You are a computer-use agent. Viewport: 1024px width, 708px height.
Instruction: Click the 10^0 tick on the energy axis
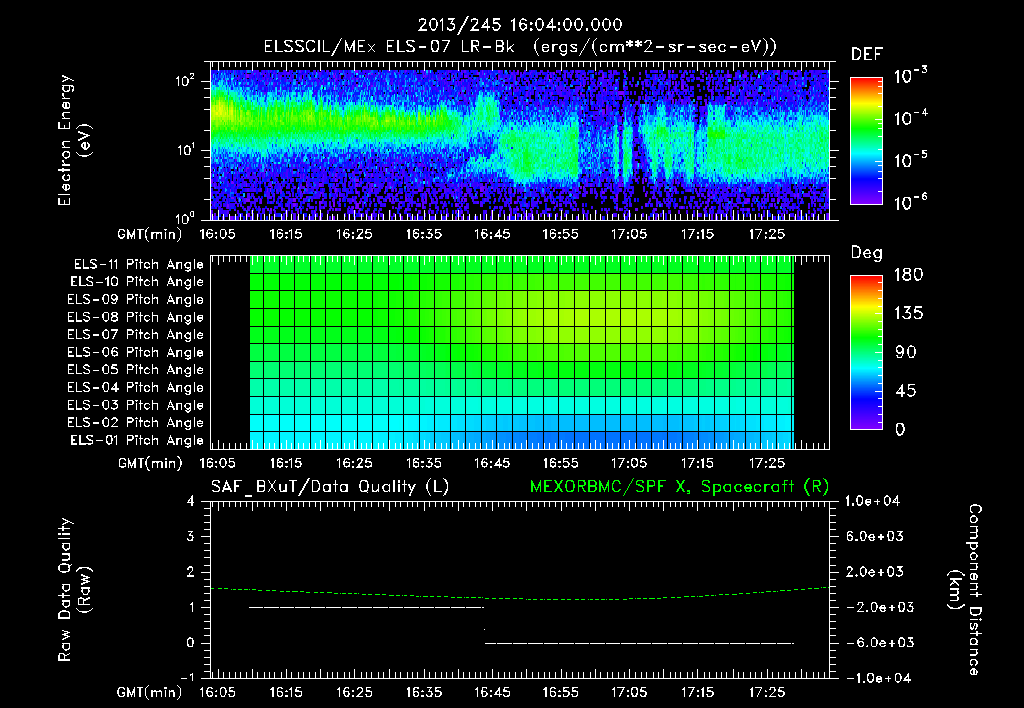185,217
